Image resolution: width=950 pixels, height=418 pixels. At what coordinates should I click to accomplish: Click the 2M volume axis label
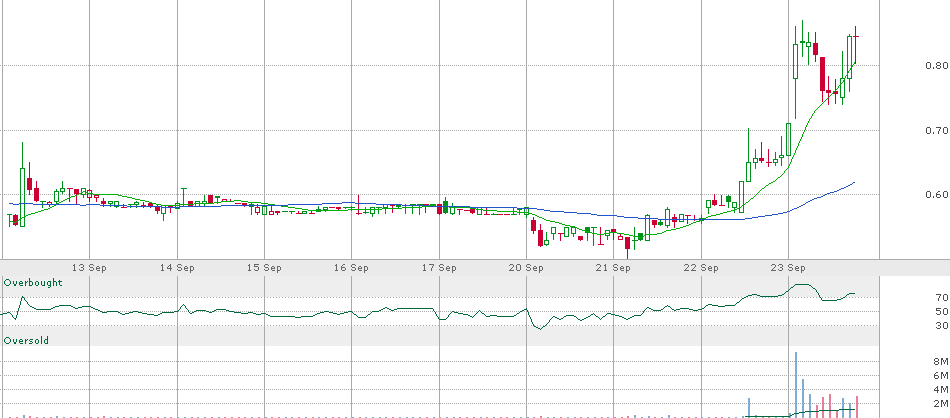click(940, 403)
